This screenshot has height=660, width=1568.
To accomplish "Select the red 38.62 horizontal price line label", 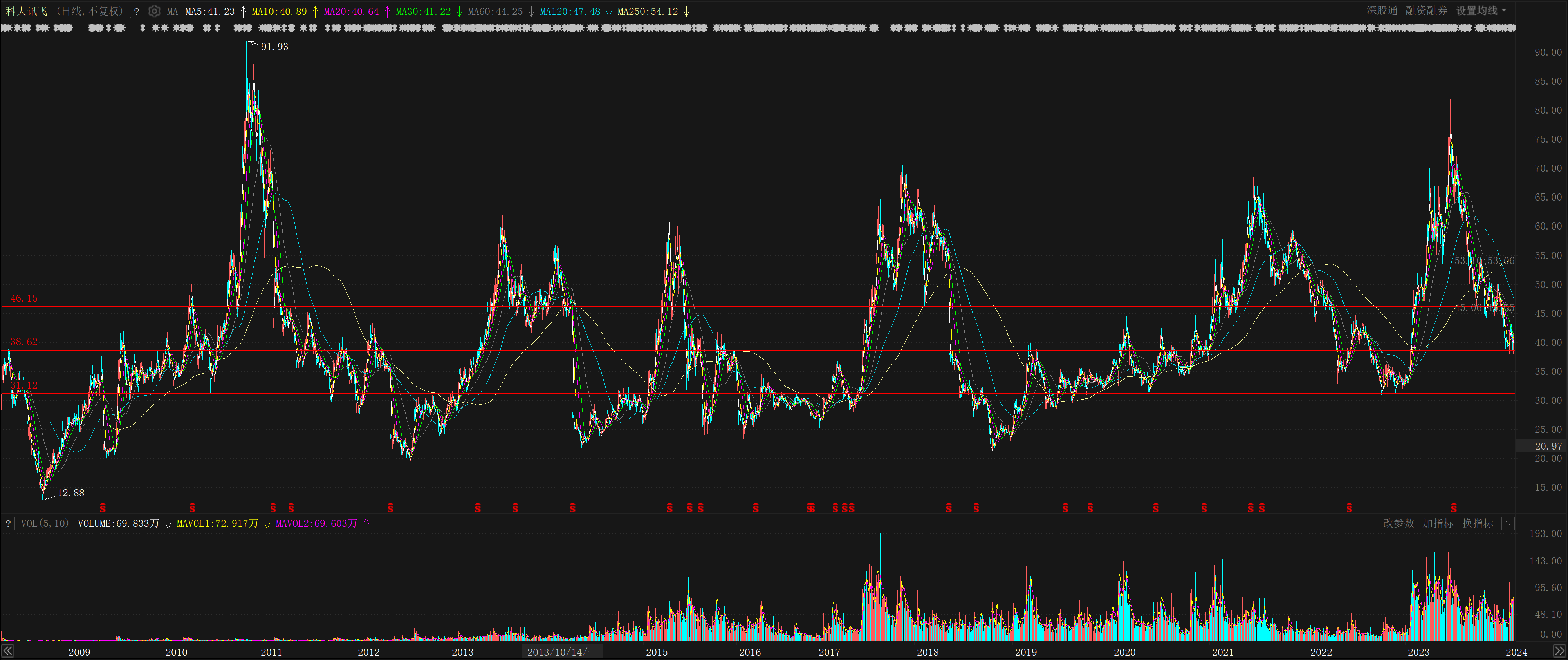I will tap(24, 342).
